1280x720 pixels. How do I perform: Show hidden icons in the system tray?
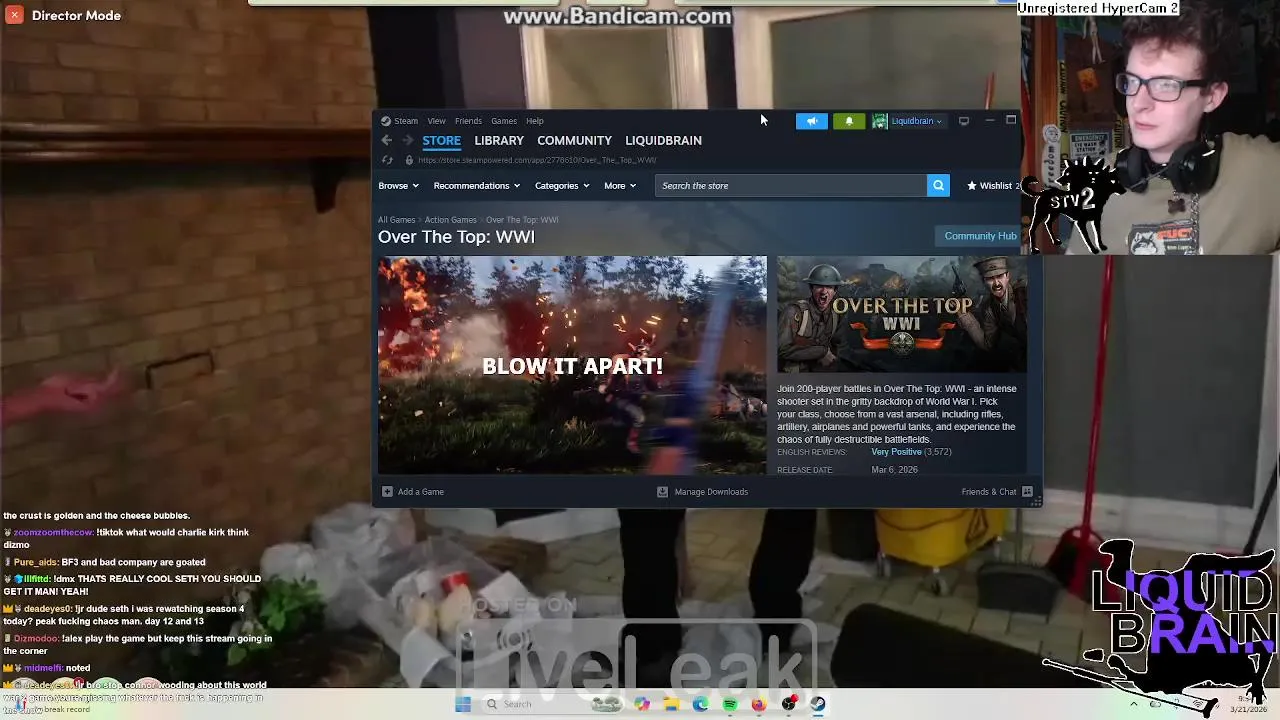tap(1133, 704)
